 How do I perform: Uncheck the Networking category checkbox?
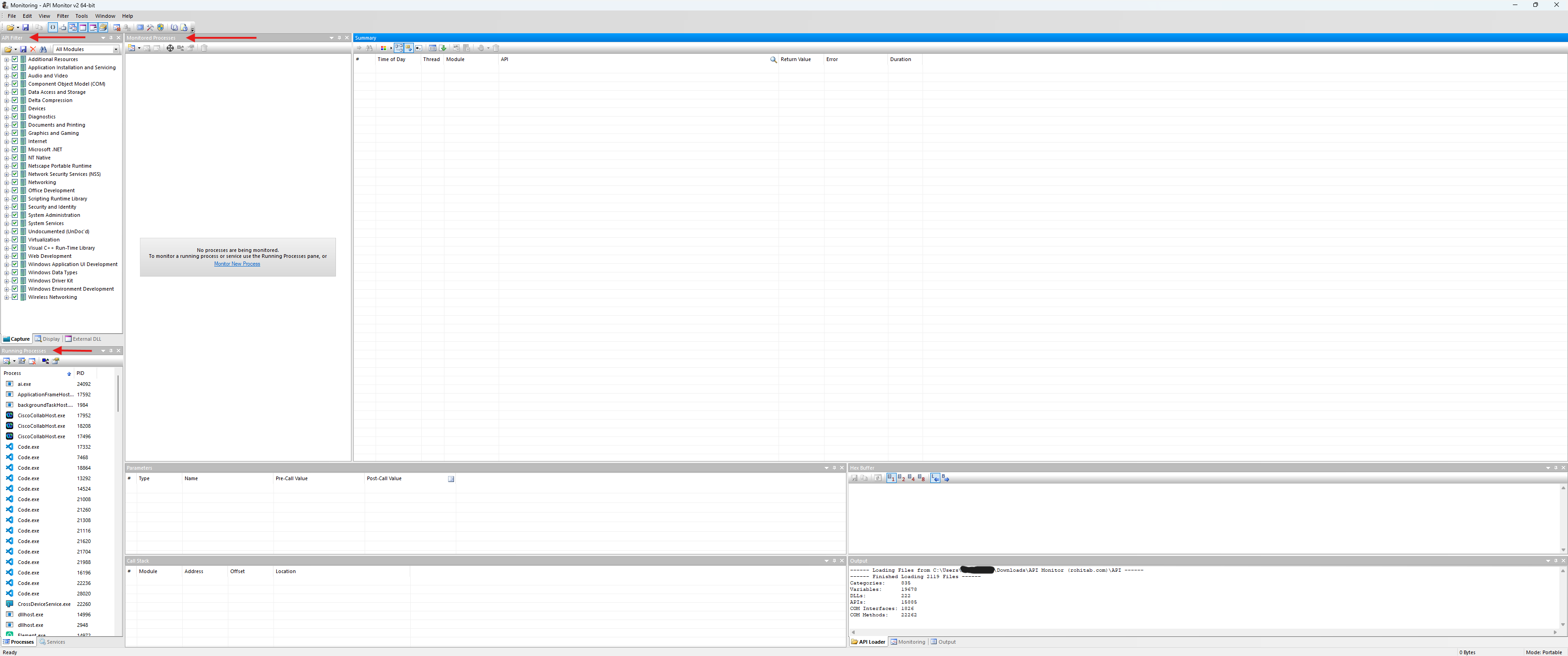click(15, 182)
